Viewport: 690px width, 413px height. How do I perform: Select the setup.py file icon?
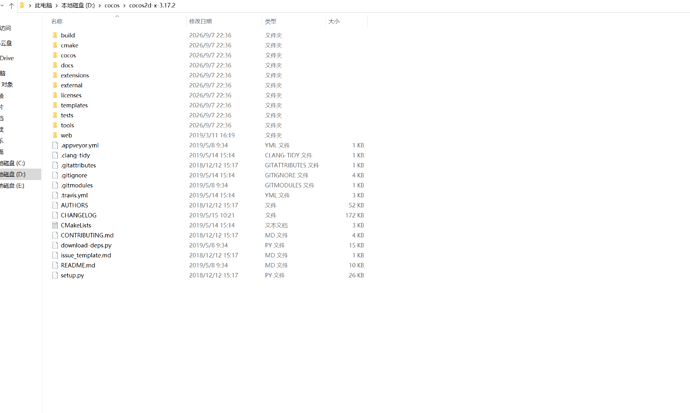coord(55,275)
